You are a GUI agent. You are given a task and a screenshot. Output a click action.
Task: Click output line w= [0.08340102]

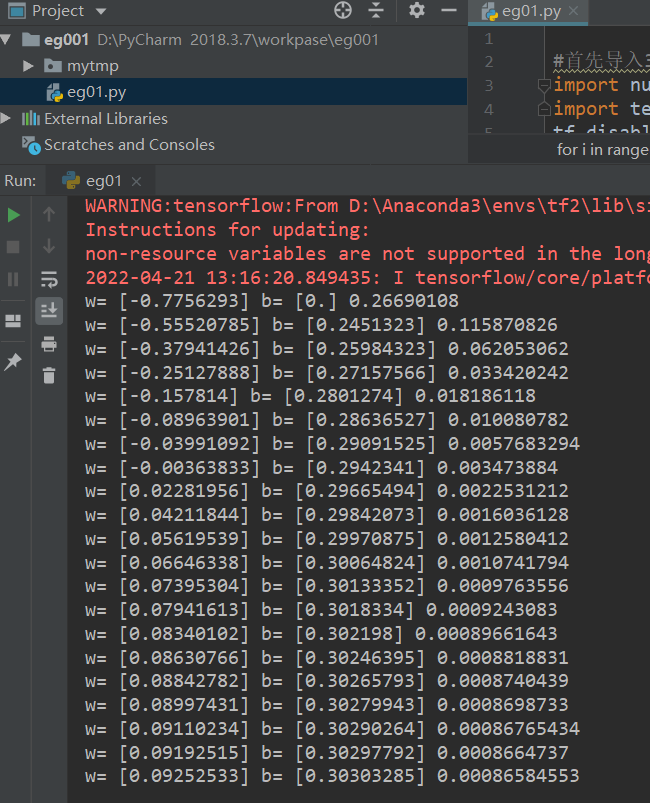point(321,635)
